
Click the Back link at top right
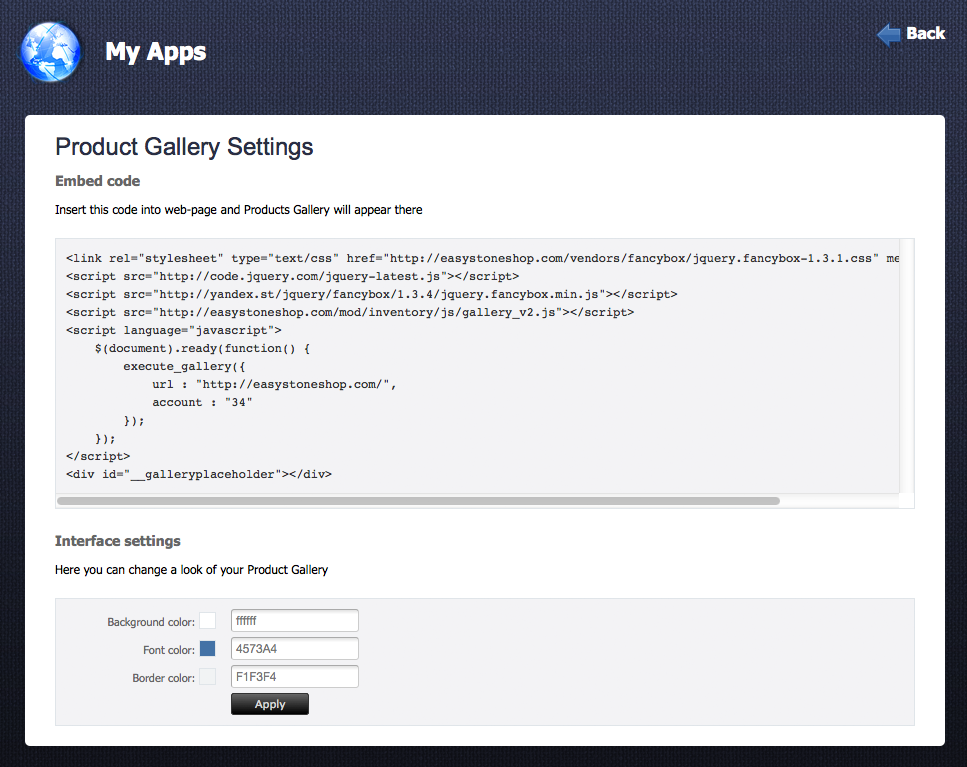924,33
